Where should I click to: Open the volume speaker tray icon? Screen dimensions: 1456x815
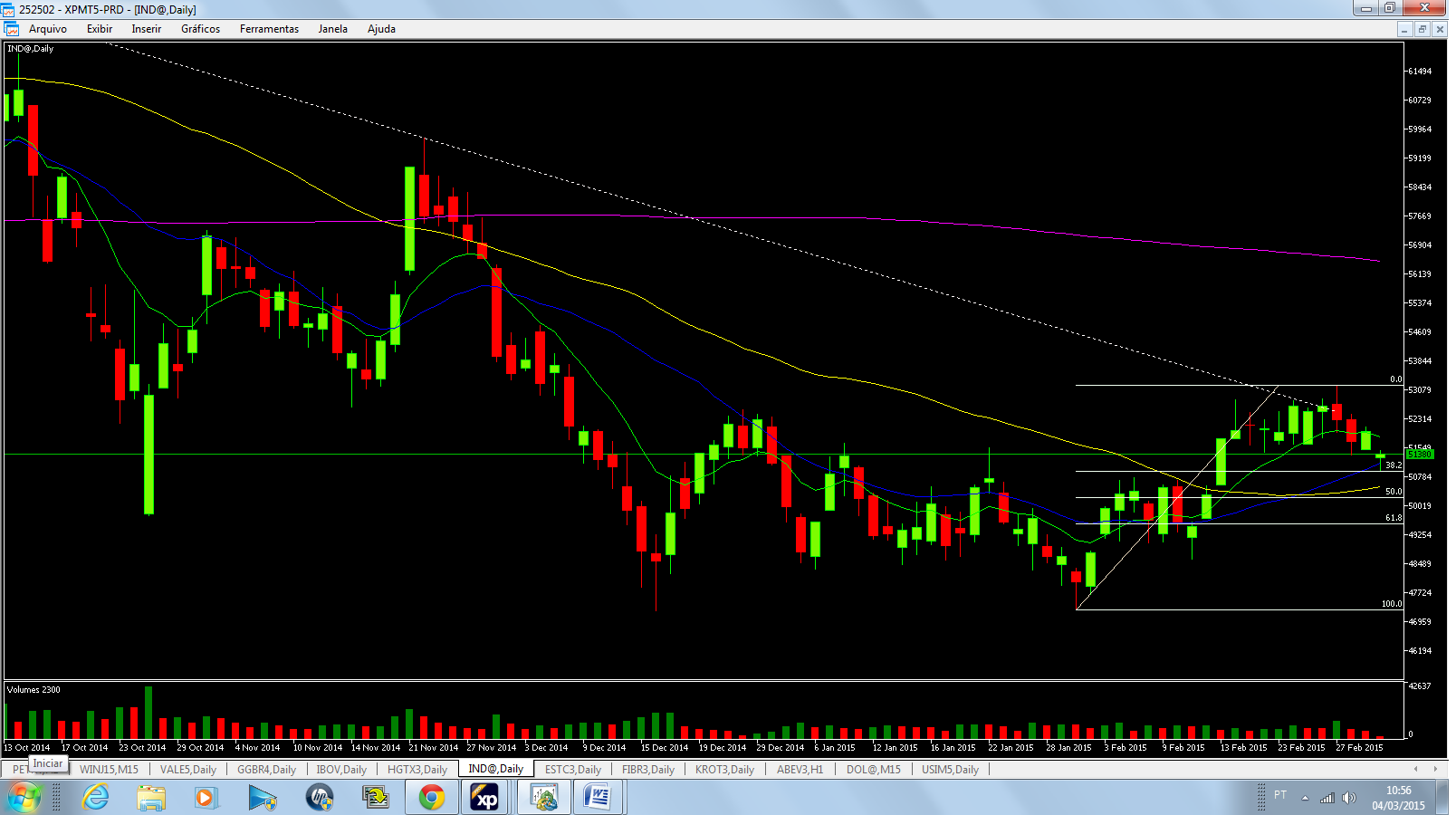[x=1349, y=798]
